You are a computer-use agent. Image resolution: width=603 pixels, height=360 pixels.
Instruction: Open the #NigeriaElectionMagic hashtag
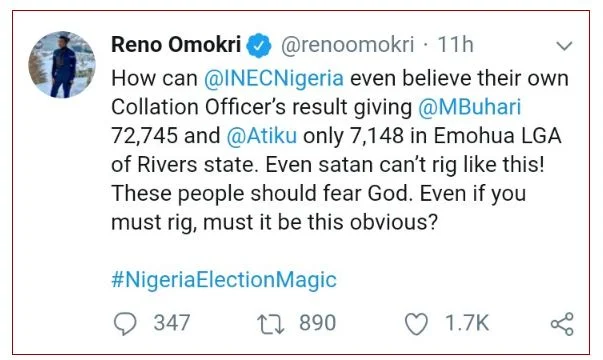[224, 280]
